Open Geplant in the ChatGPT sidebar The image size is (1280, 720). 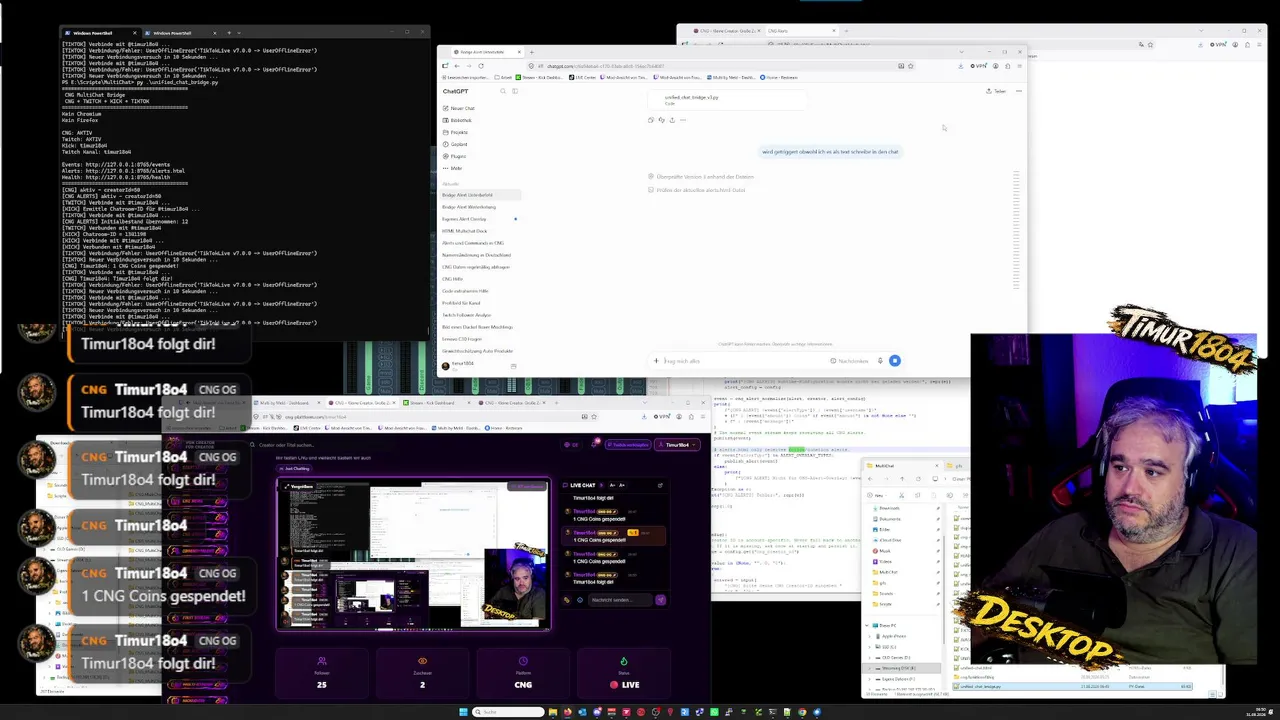[x=456, y=144]
